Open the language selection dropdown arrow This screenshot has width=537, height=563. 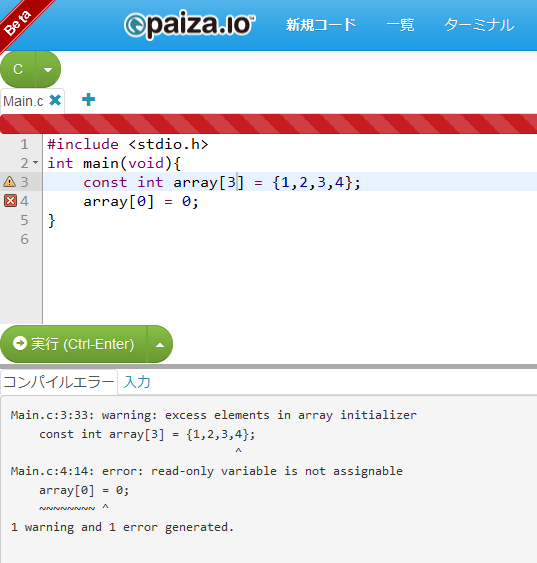coord(48,69)
